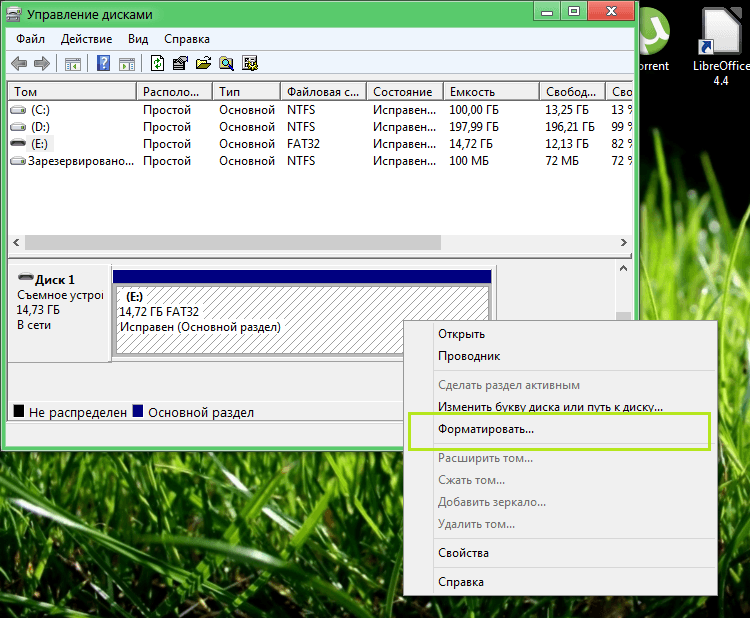
Task: Select Свойства in the context menu
Action: point(463,553)
